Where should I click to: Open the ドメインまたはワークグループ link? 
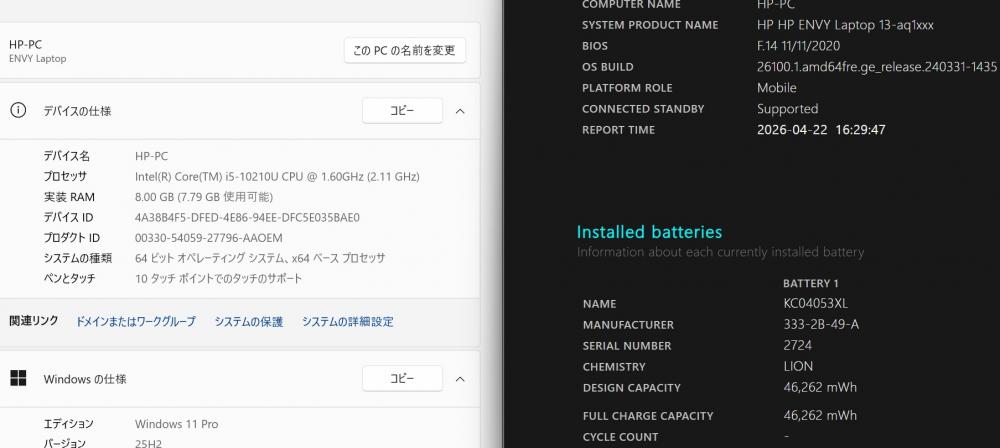pyautogui.click(x=136, y=322)
